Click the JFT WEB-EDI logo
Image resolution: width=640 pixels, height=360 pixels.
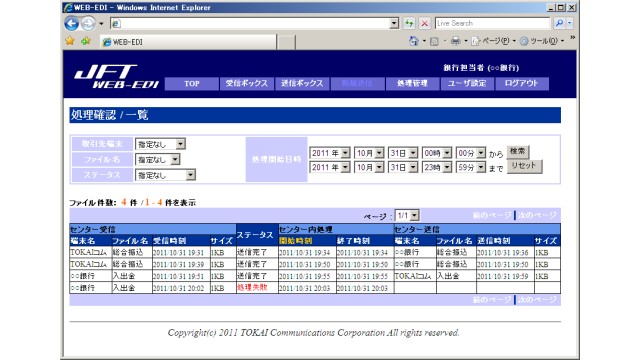(116, 76)
